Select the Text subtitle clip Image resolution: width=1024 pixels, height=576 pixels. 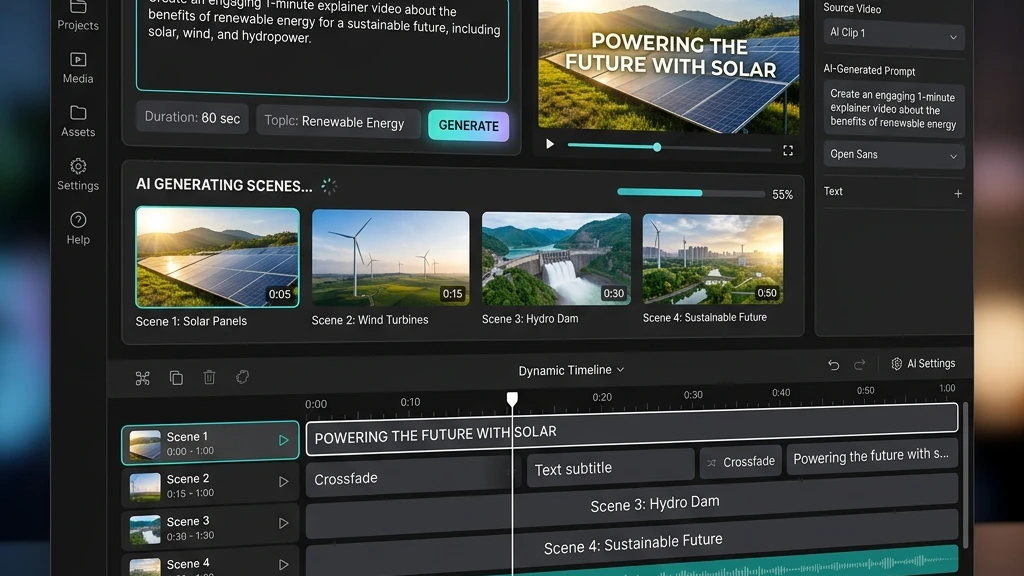611,468
